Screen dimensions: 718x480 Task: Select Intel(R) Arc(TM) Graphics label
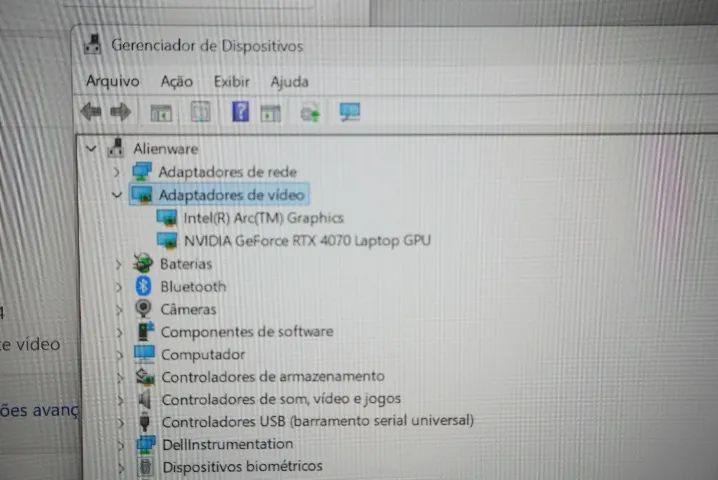pyautogui.click(x=263, y=218)
